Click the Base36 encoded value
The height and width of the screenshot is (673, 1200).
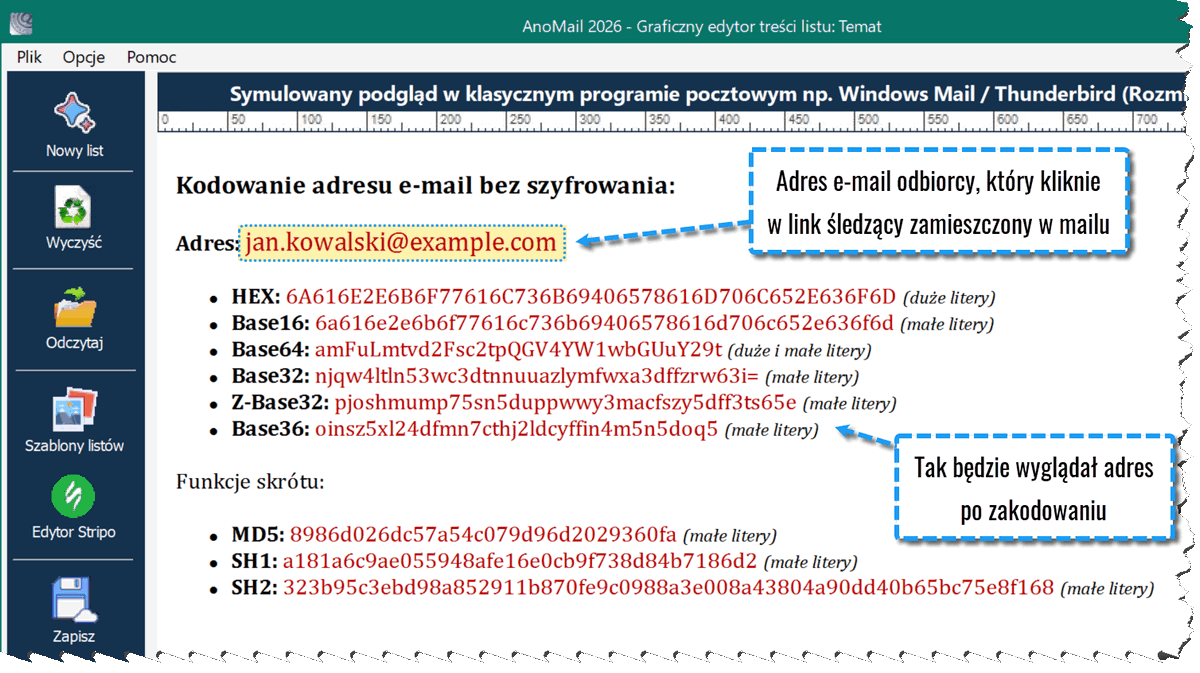point(516,430)
